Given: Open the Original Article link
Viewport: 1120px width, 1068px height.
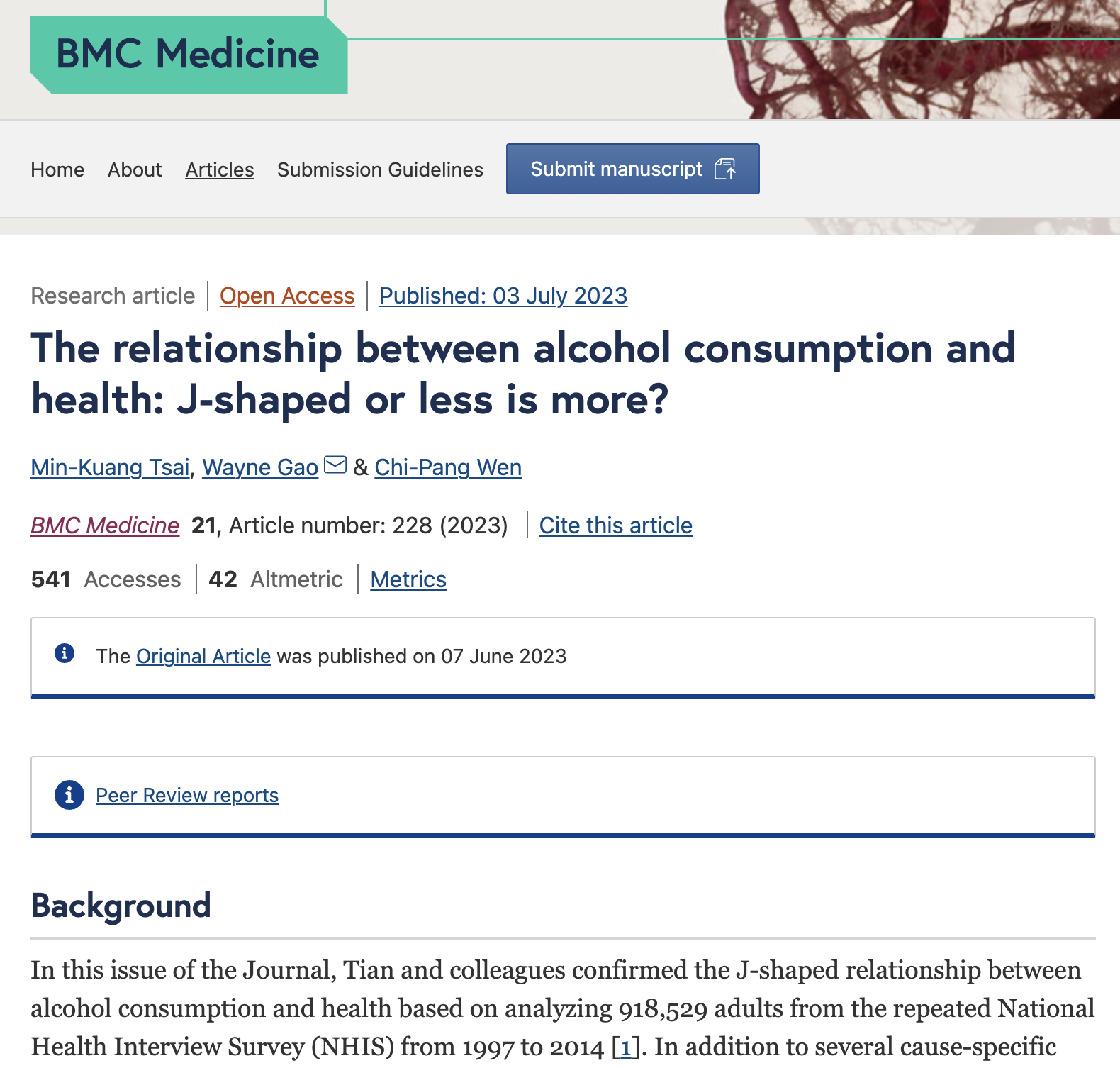Looking at the screenshot, I should point(203,656).
